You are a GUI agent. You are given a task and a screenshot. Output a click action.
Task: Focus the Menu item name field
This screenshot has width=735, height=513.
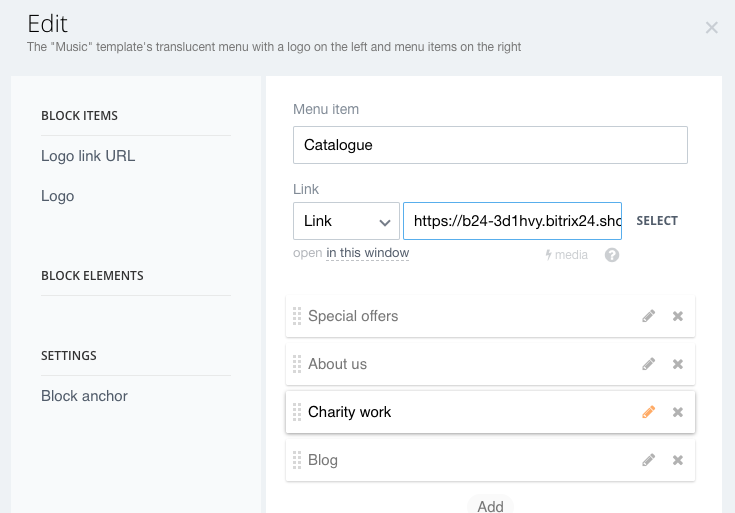coord(490,145)
